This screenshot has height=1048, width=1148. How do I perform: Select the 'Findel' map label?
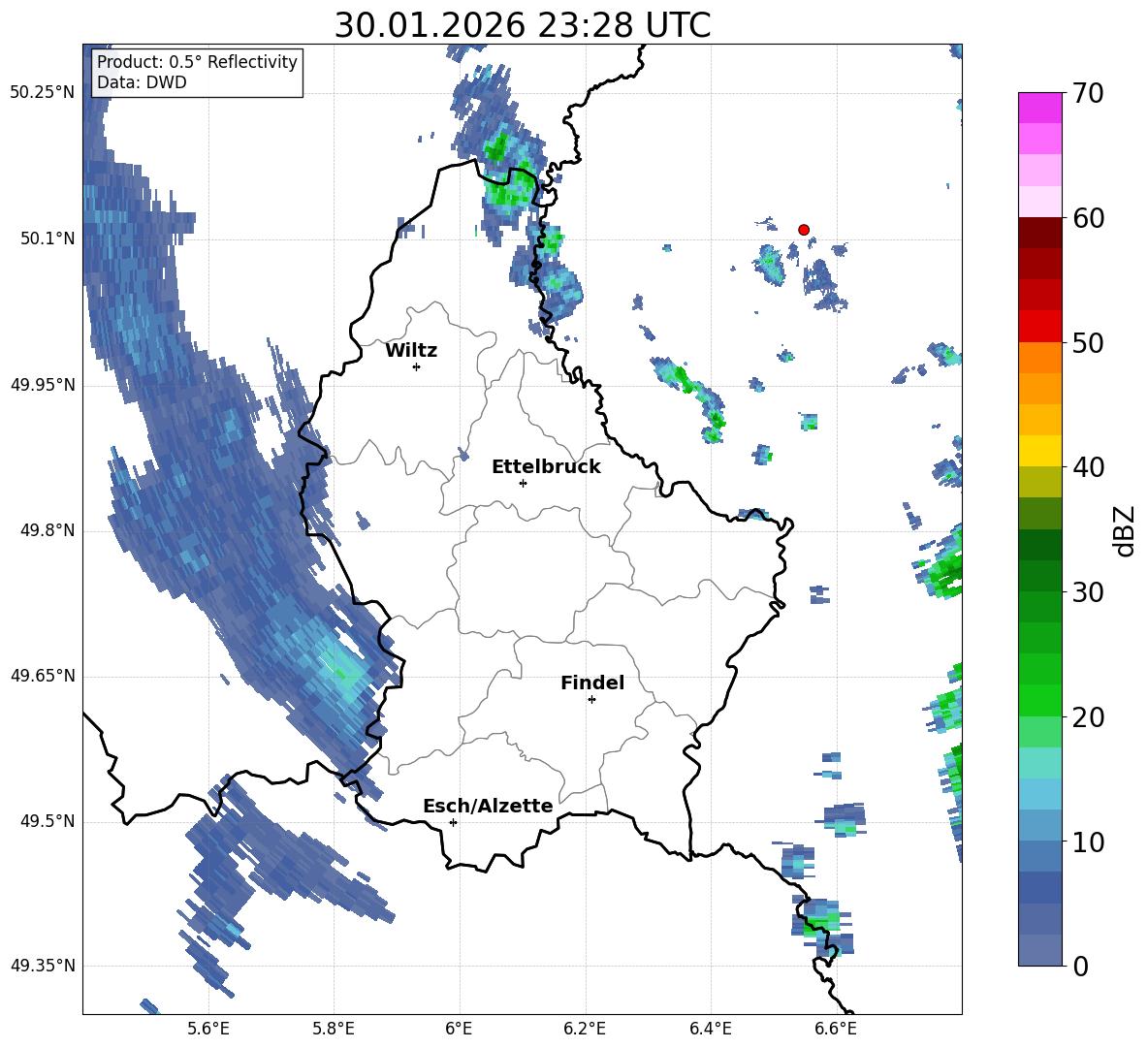click(592, 683)
